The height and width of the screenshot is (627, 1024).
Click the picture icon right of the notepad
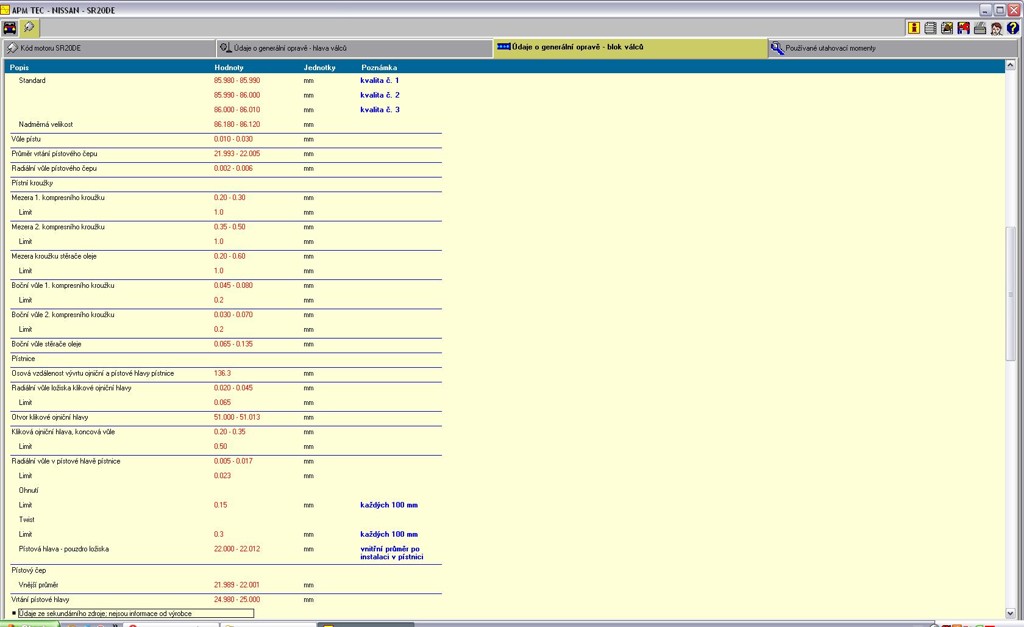point(946,28)
